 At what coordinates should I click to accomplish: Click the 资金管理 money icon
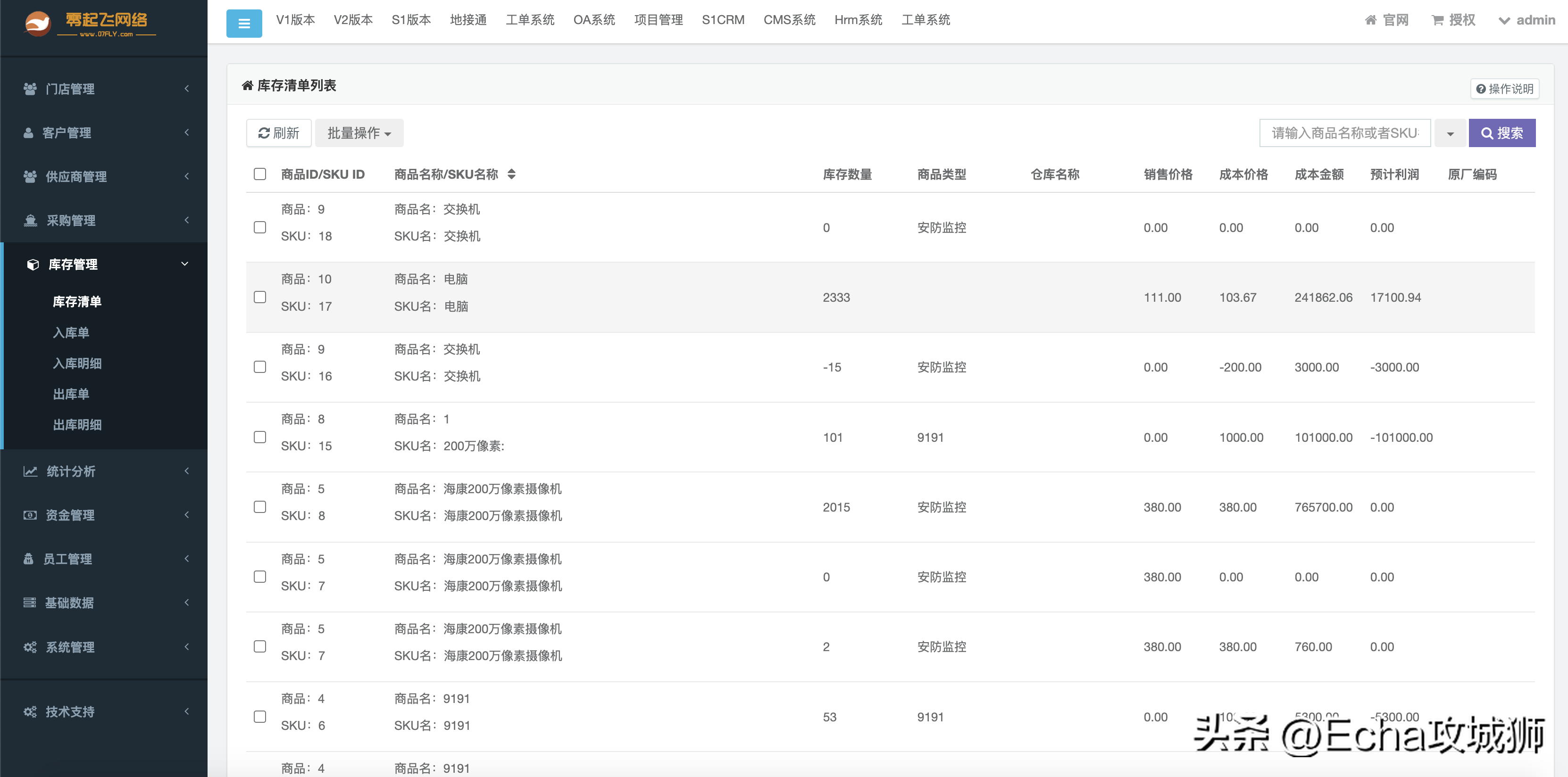(x=30, y=515)
